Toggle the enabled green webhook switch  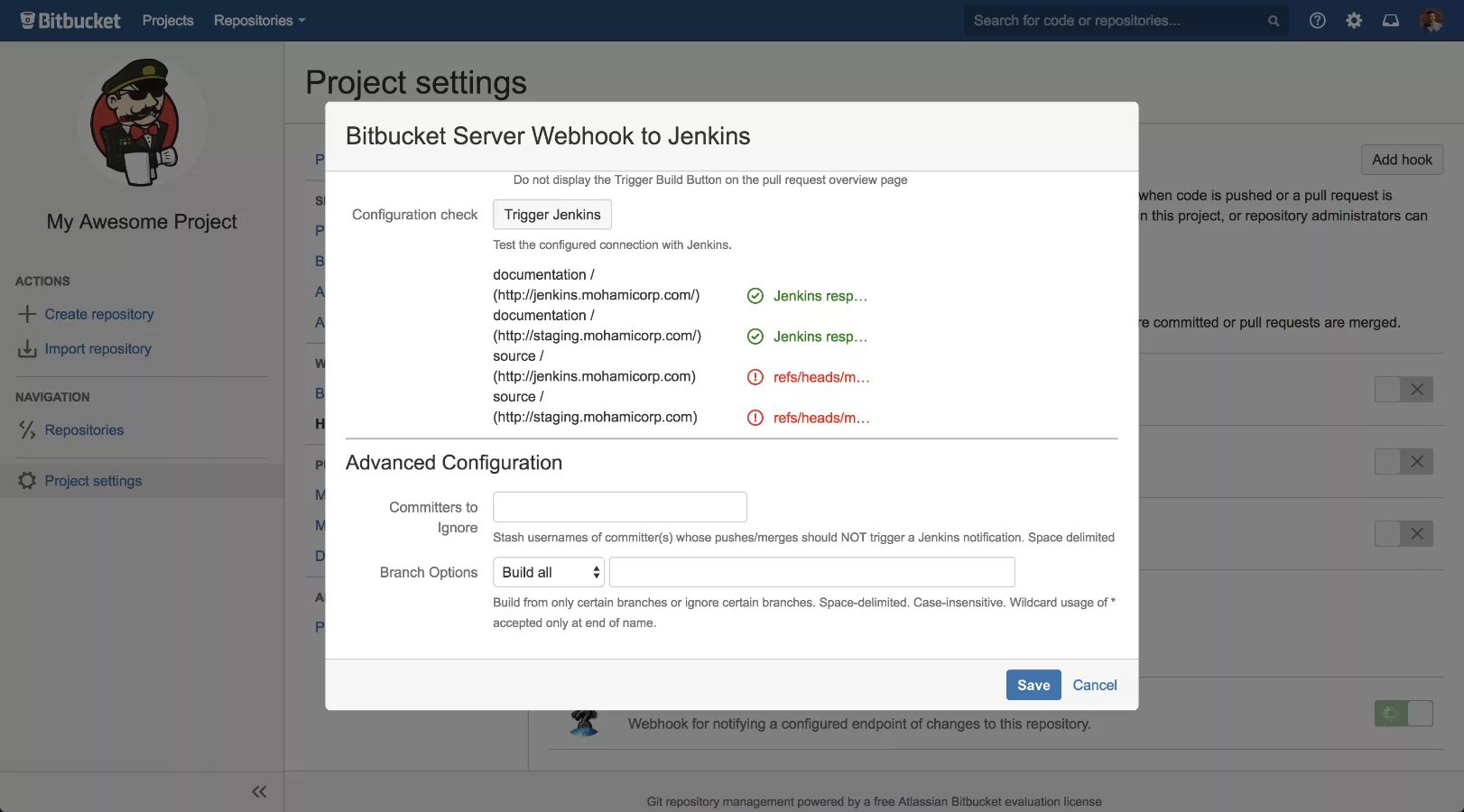(x=1404, y=714)
